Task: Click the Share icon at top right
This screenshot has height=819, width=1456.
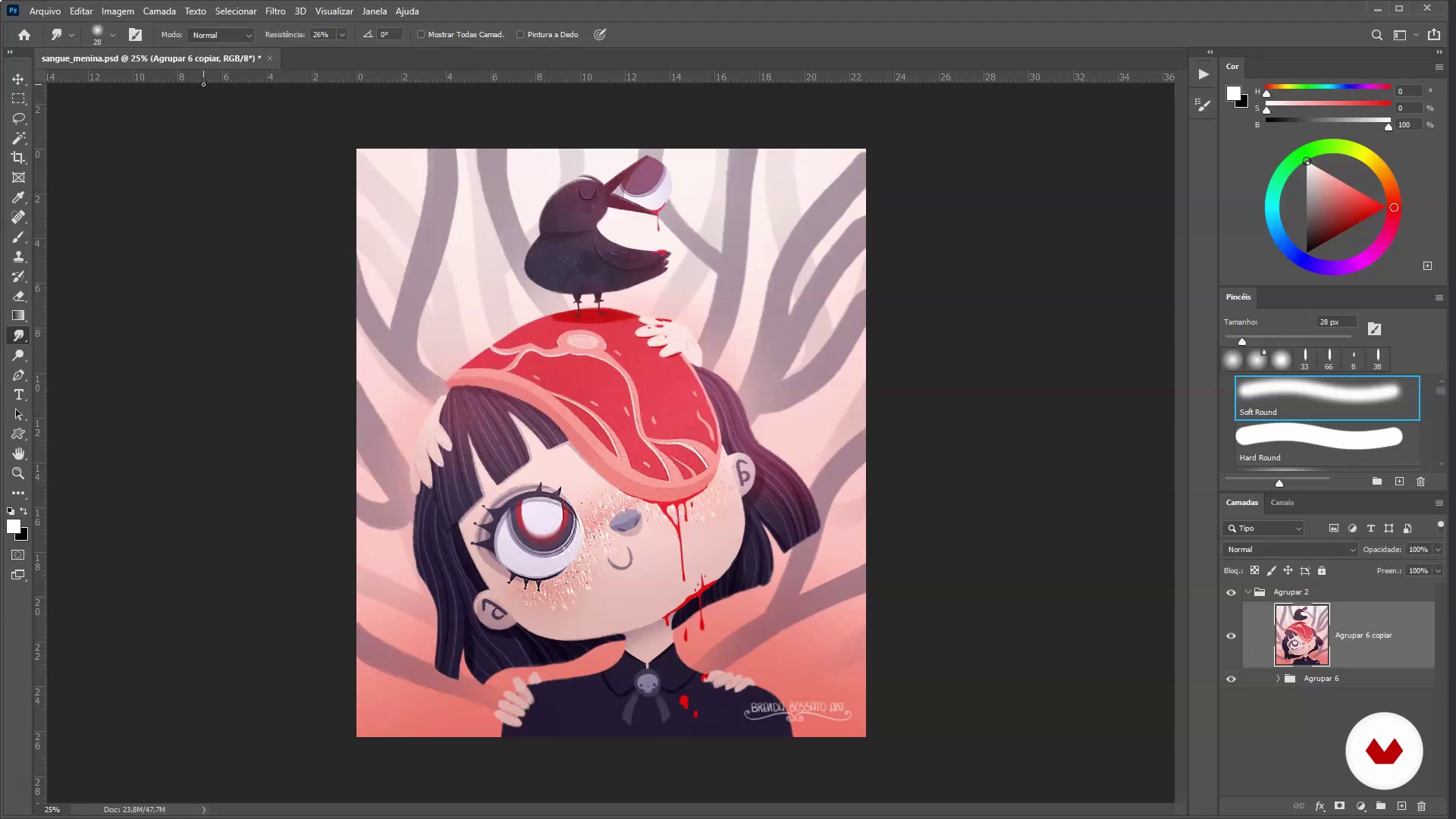Action: pyautogui.click(x=1434, y=35)
